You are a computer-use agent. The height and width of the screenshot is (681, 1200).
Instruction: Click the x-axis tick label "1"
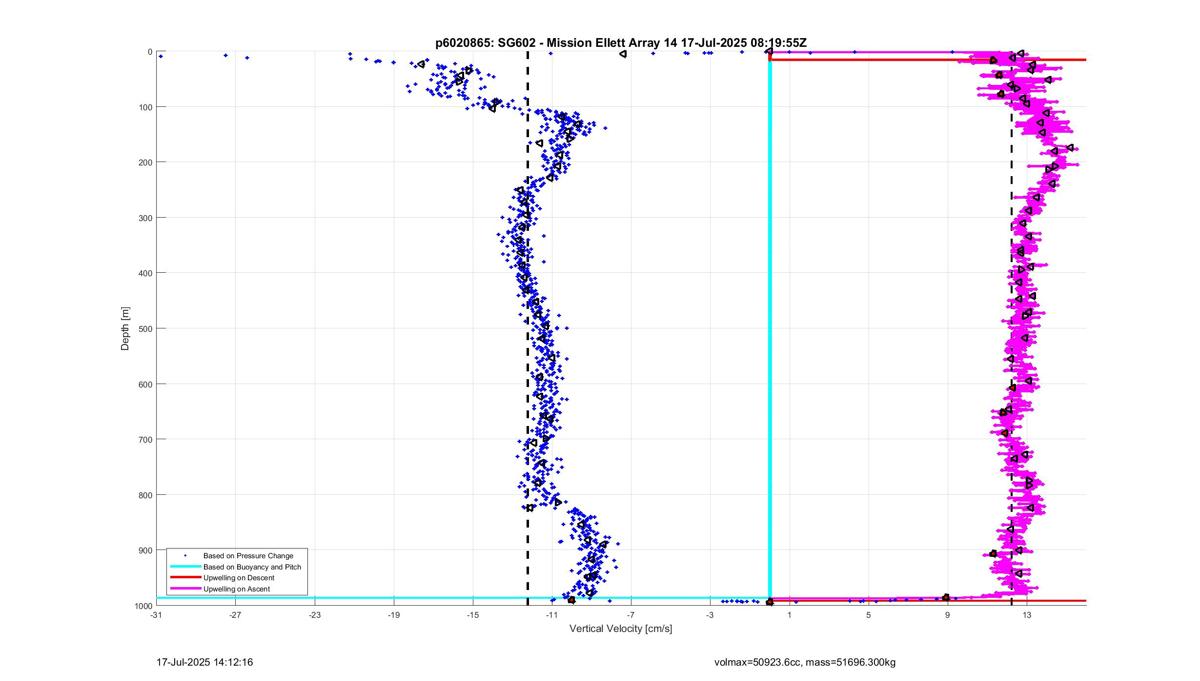click(x=789, y=615)
